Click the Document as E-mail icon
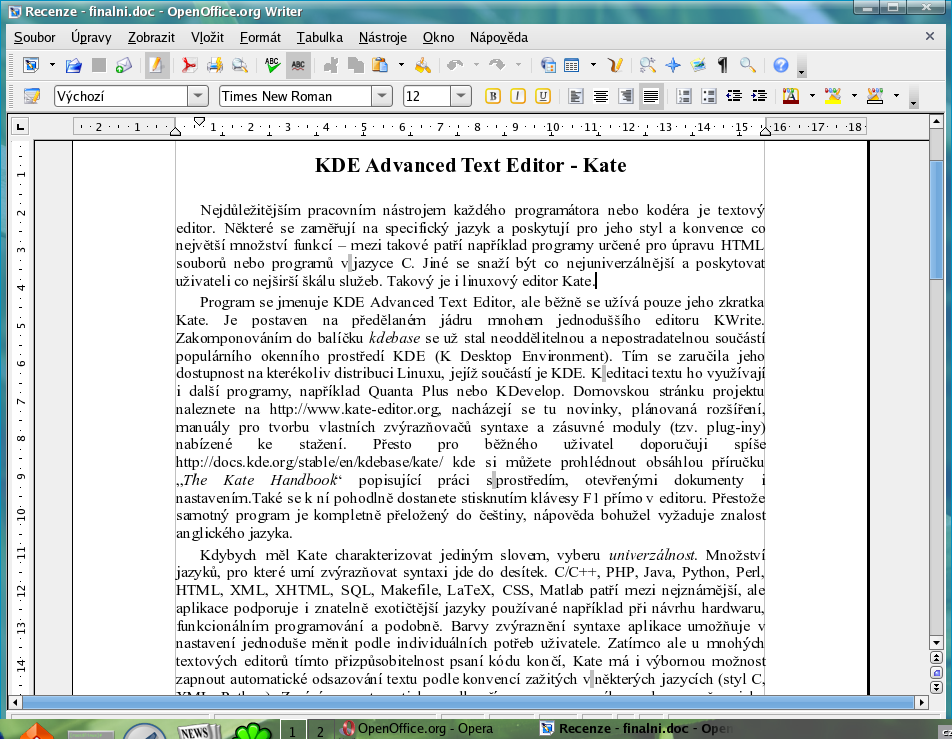The width and height of the screenshot is (952, 739). pos(124,65)
